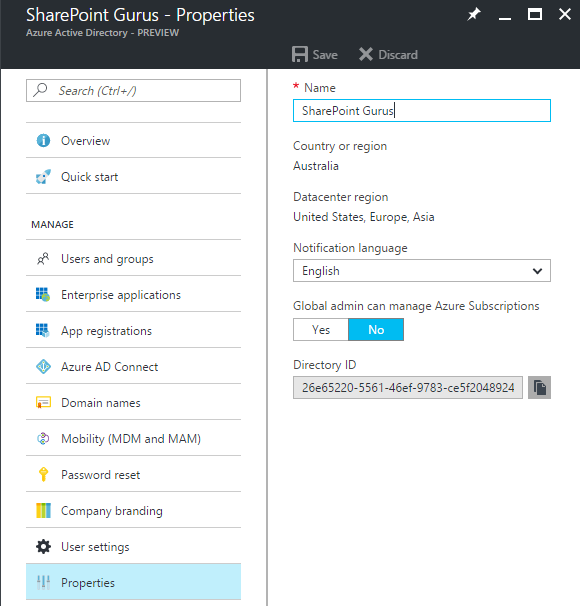Open Enterprise applications menu item

133,294
